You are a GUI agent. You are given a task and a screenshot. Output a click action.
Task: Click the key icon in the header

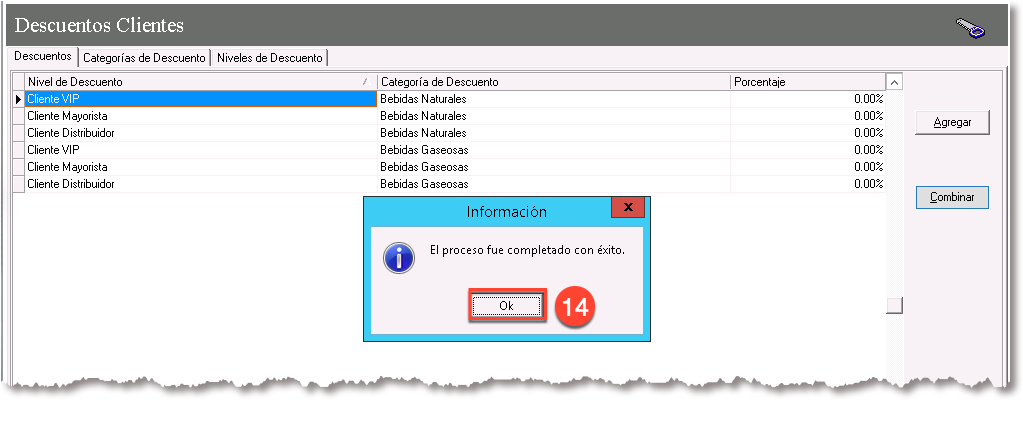click(x=970, y=28)
